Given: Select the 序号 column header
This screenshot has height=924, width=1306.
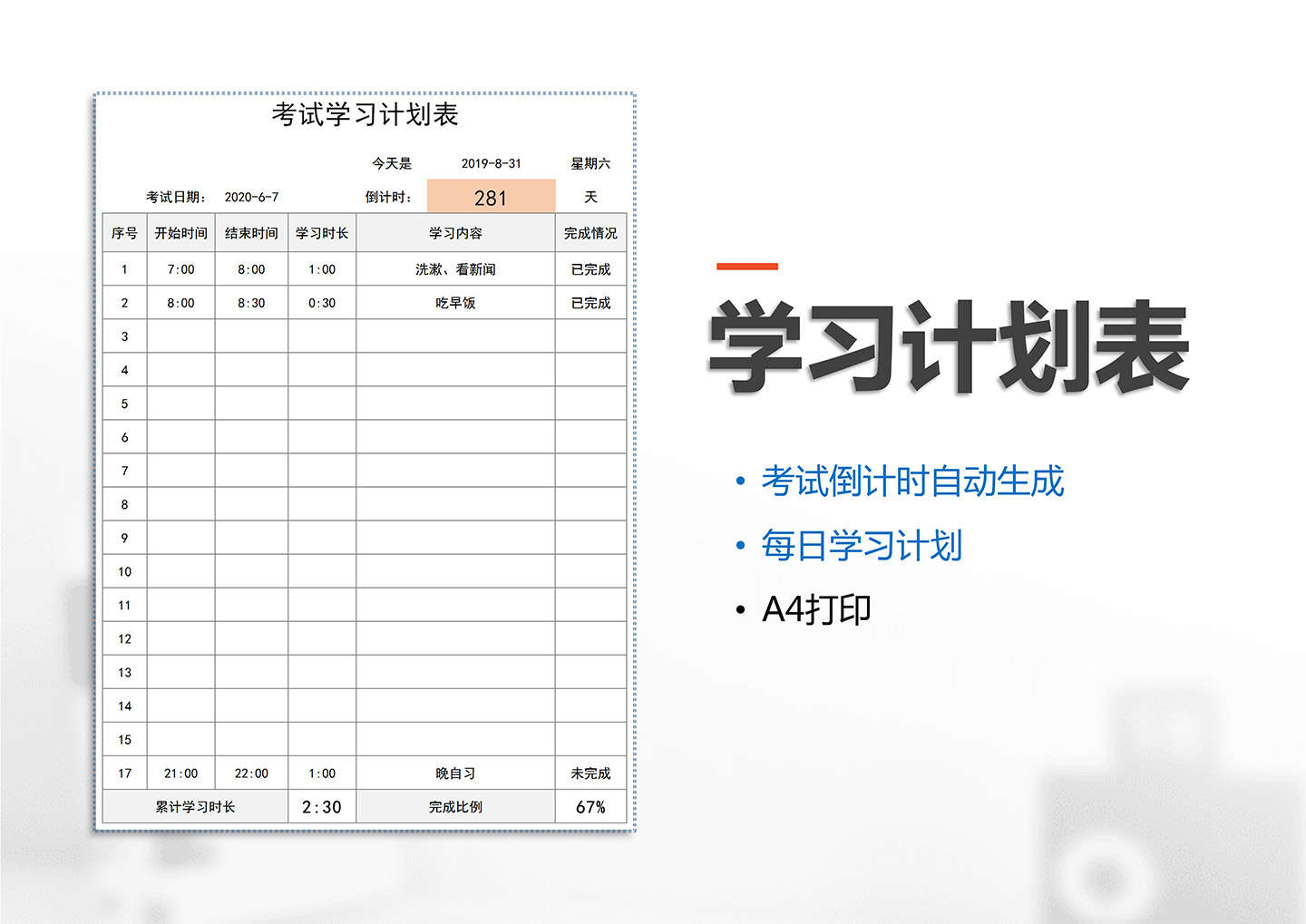Looking at the screenshot, I should 123,232.
